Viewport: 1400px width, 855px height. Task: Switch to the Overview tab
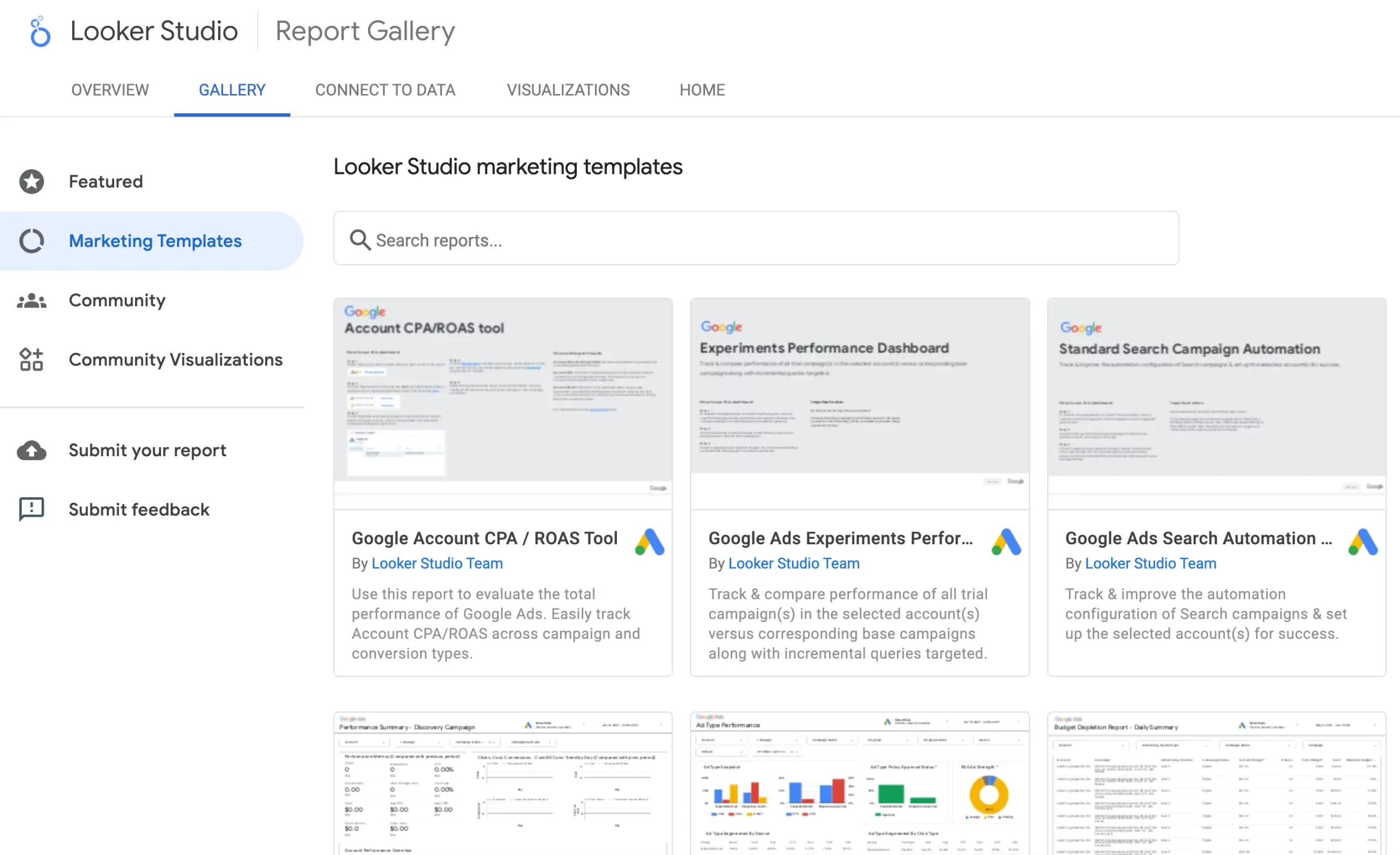coord(110,90)
